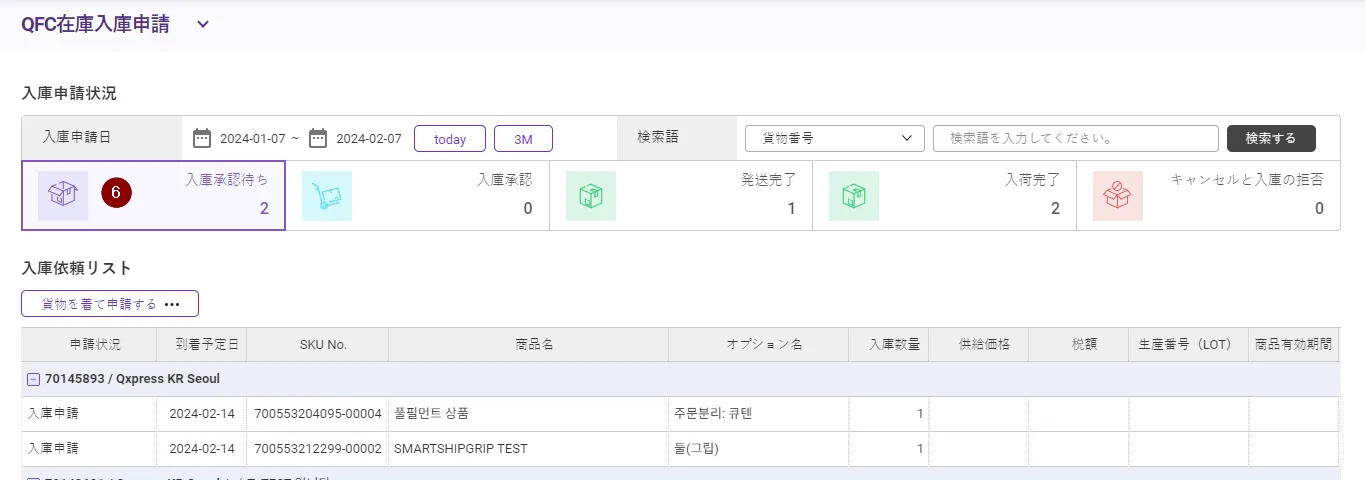Click the cancel and rejection box icon
This screenshot has width=1365, height=480.
click(x=1118, y=196)
